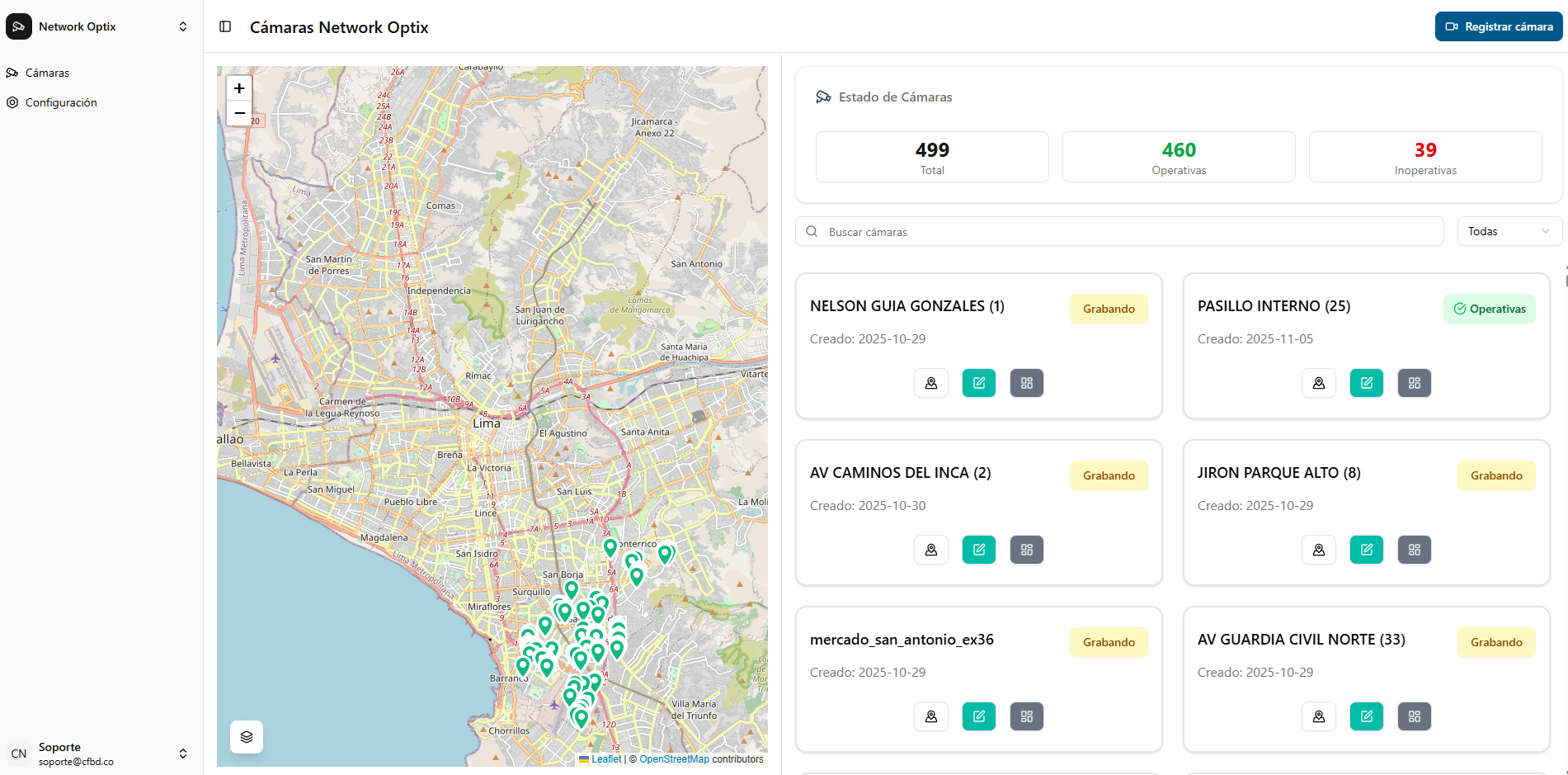Locate NELSON GUIA GONZALES (1) on map
This screenshot has height=775, width=1568.
(x=931, y=383)
